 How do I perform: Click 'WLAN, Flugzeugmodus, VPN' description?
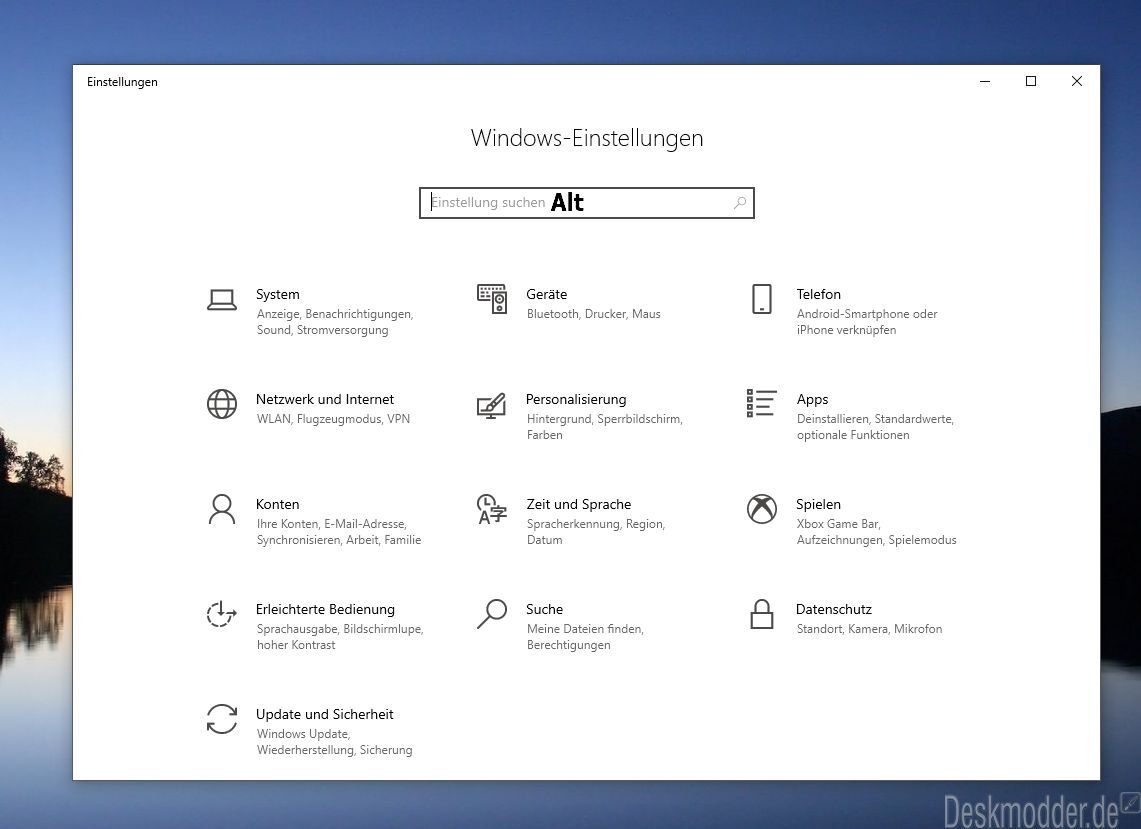pyautogui.click(x=333, y=419)
